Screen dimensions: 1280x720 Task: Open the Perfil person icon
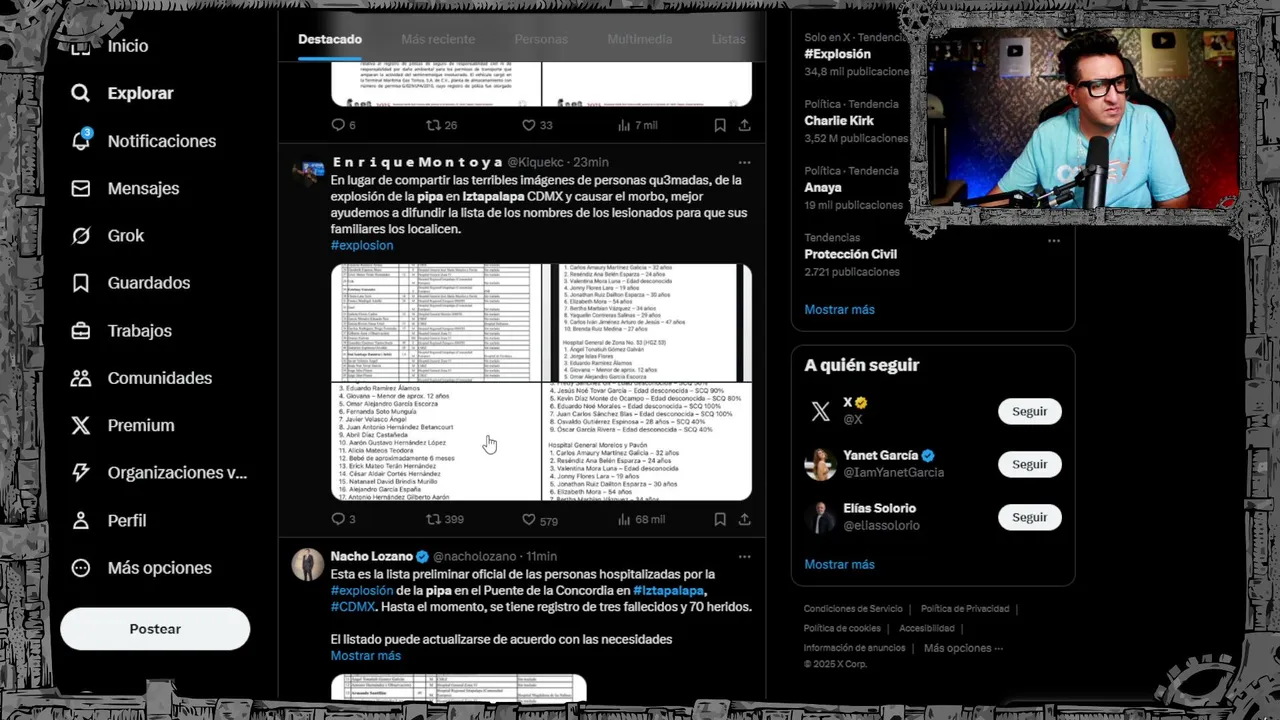click(x=81, y=520)
